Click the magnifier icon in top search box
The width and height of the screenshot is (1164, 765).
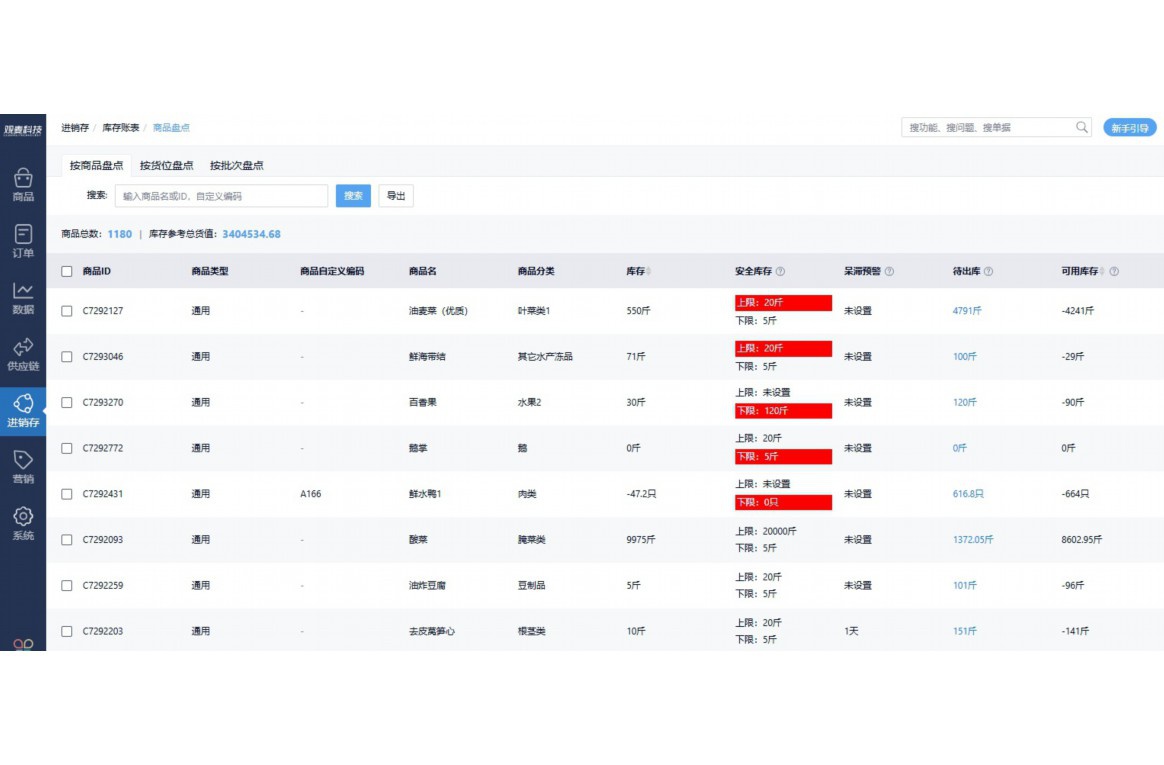1082,128
